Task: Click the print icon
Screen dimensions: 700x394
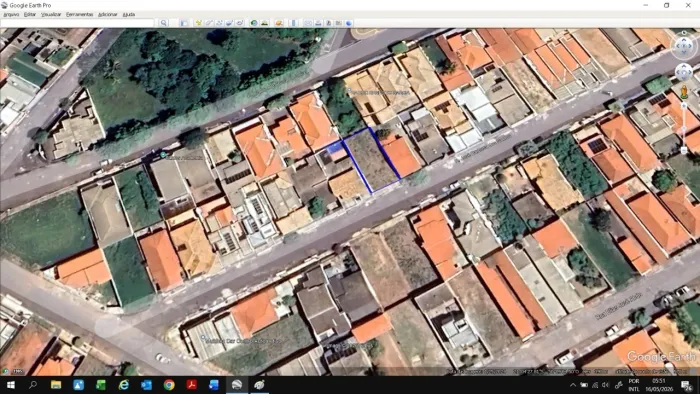Action: tap(318, 23)
